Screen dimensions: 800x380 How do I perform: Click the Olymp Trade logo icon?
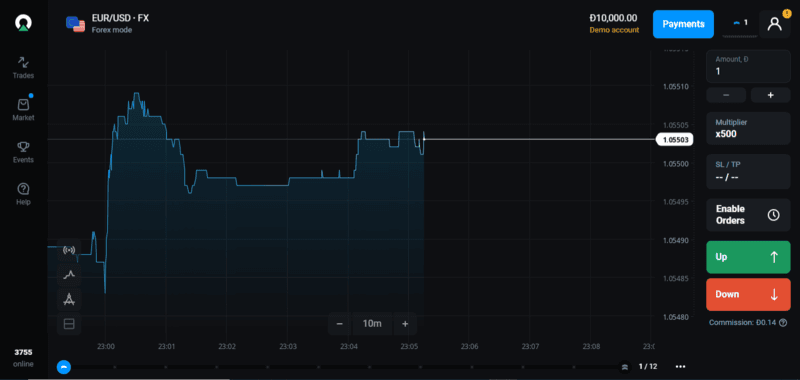(23, 23)
